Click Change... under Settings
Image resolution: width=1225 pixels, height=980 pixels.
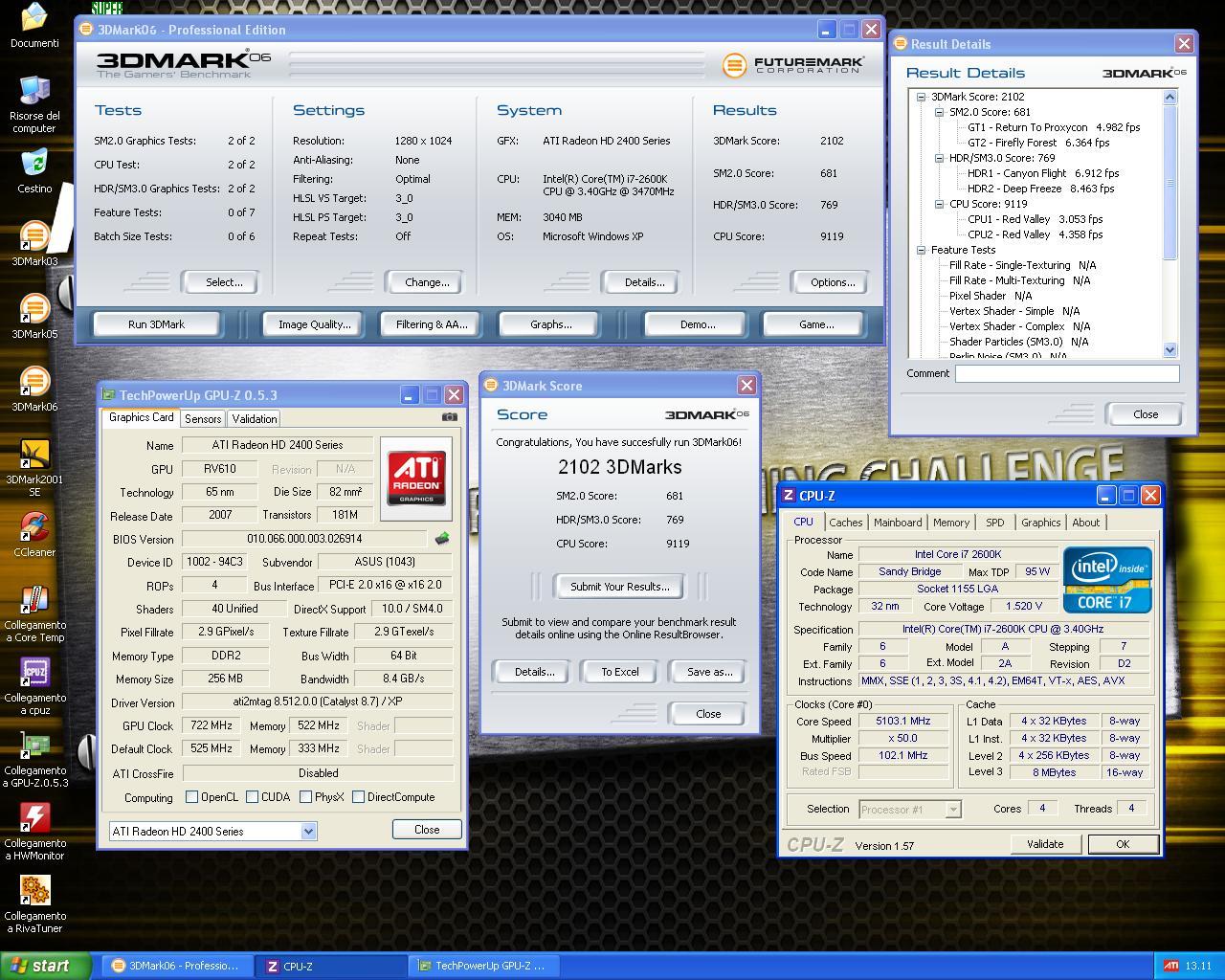click(427, 282)
